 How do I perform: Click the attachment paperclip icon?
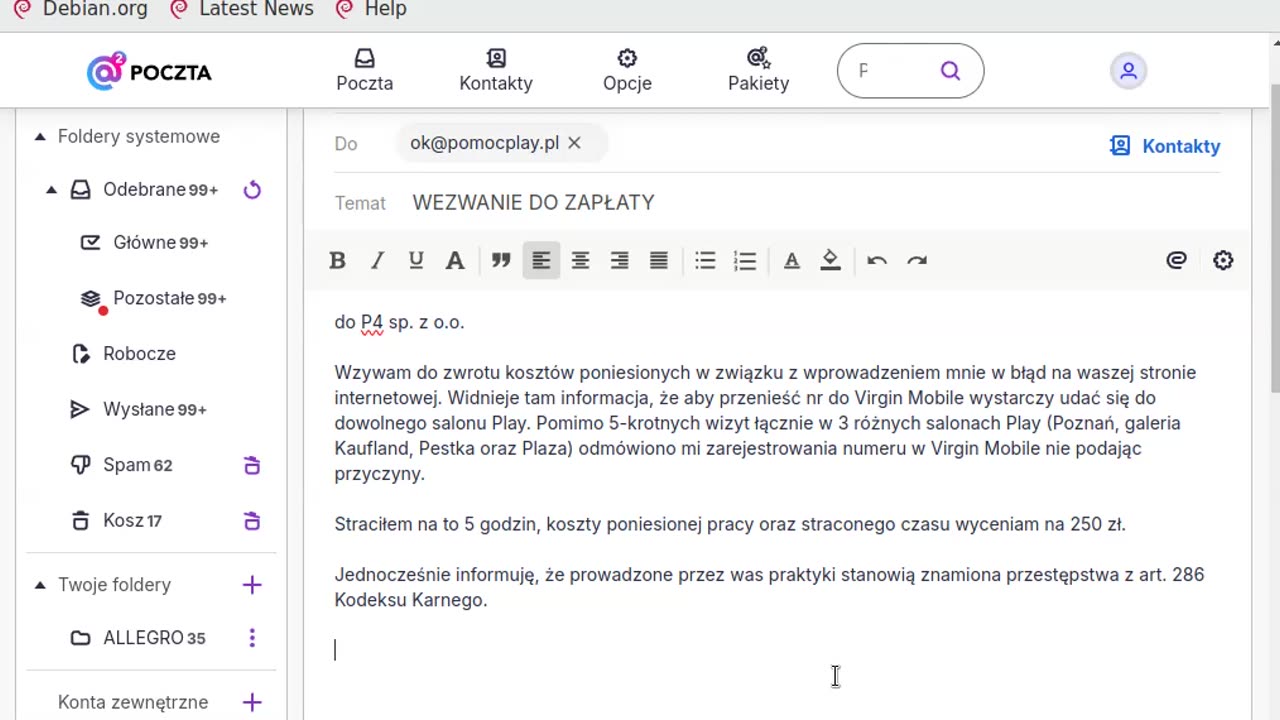tap(1176, 261)
